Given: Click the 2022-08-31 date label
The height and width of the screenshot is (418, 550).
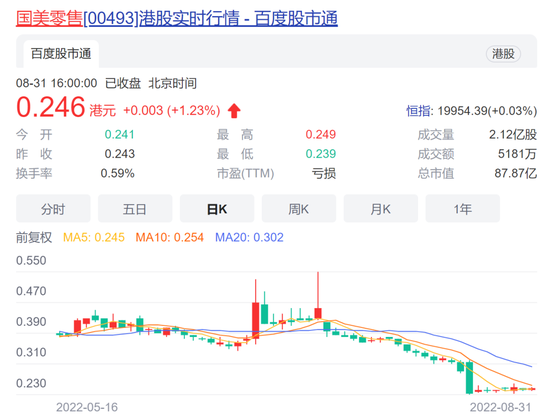Looking at the screenshot, I should click(x=500, y=407).
